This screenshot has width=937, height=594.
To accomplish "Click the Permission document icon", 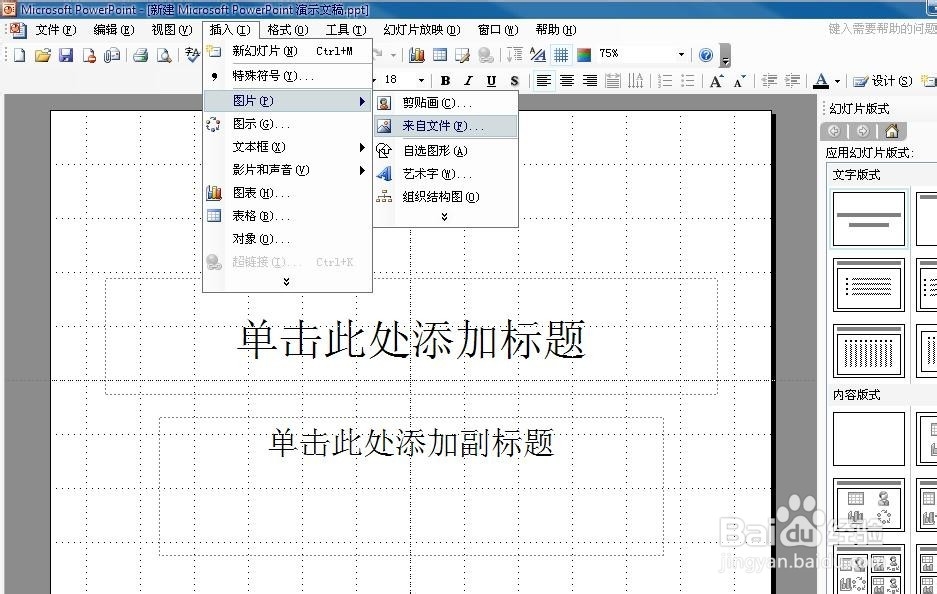I will click(x=89, y=56).
